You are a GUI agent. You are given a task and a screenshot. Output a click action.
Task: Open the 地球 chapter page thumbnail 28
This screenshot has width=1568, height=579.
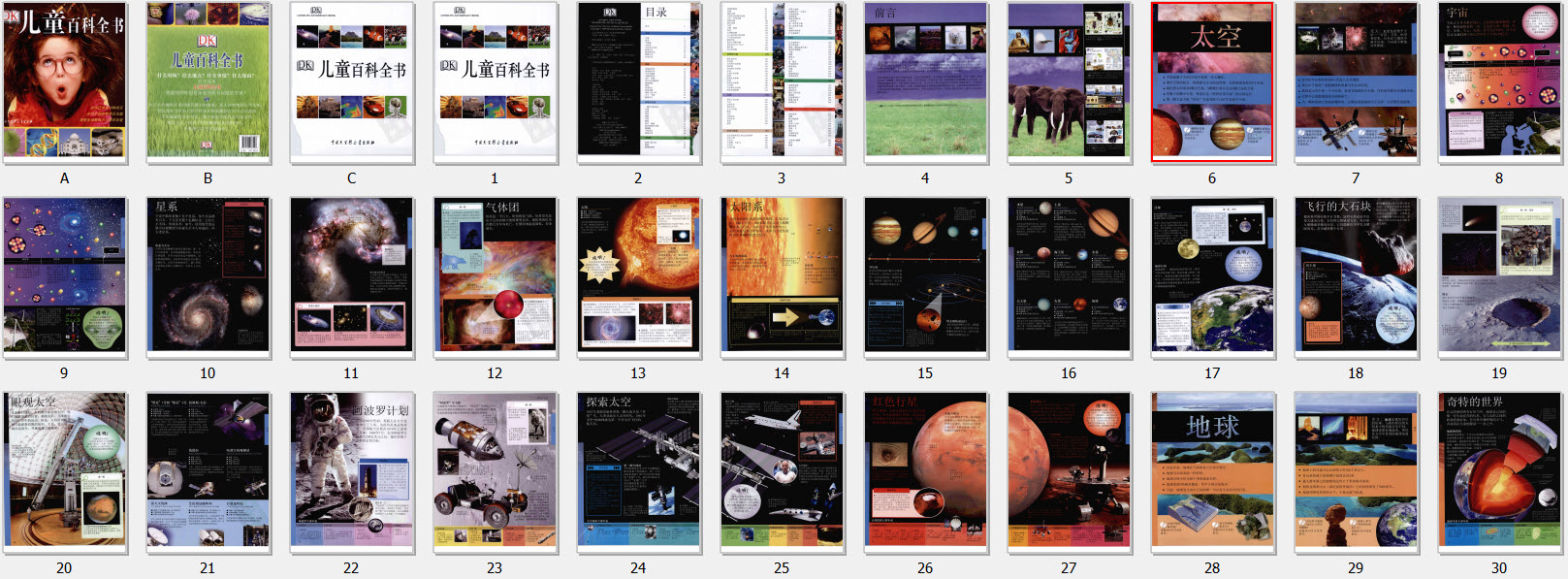point(1212,471)
